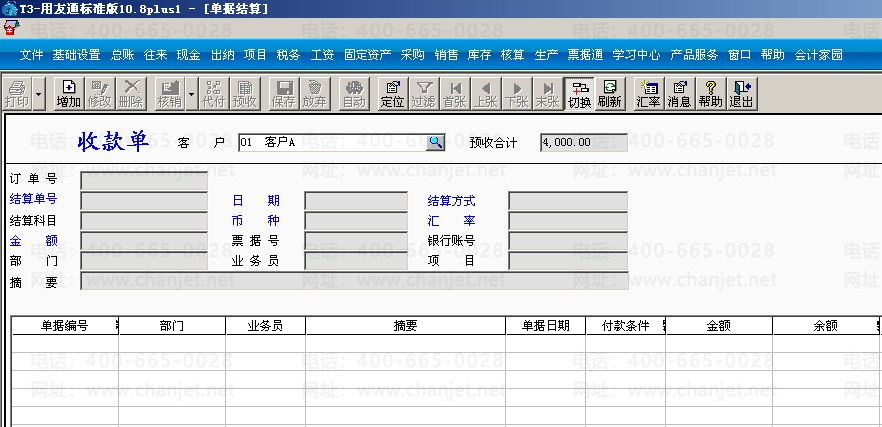Open the 现金 menu
The image size is (882, 427).
(188, 55)
